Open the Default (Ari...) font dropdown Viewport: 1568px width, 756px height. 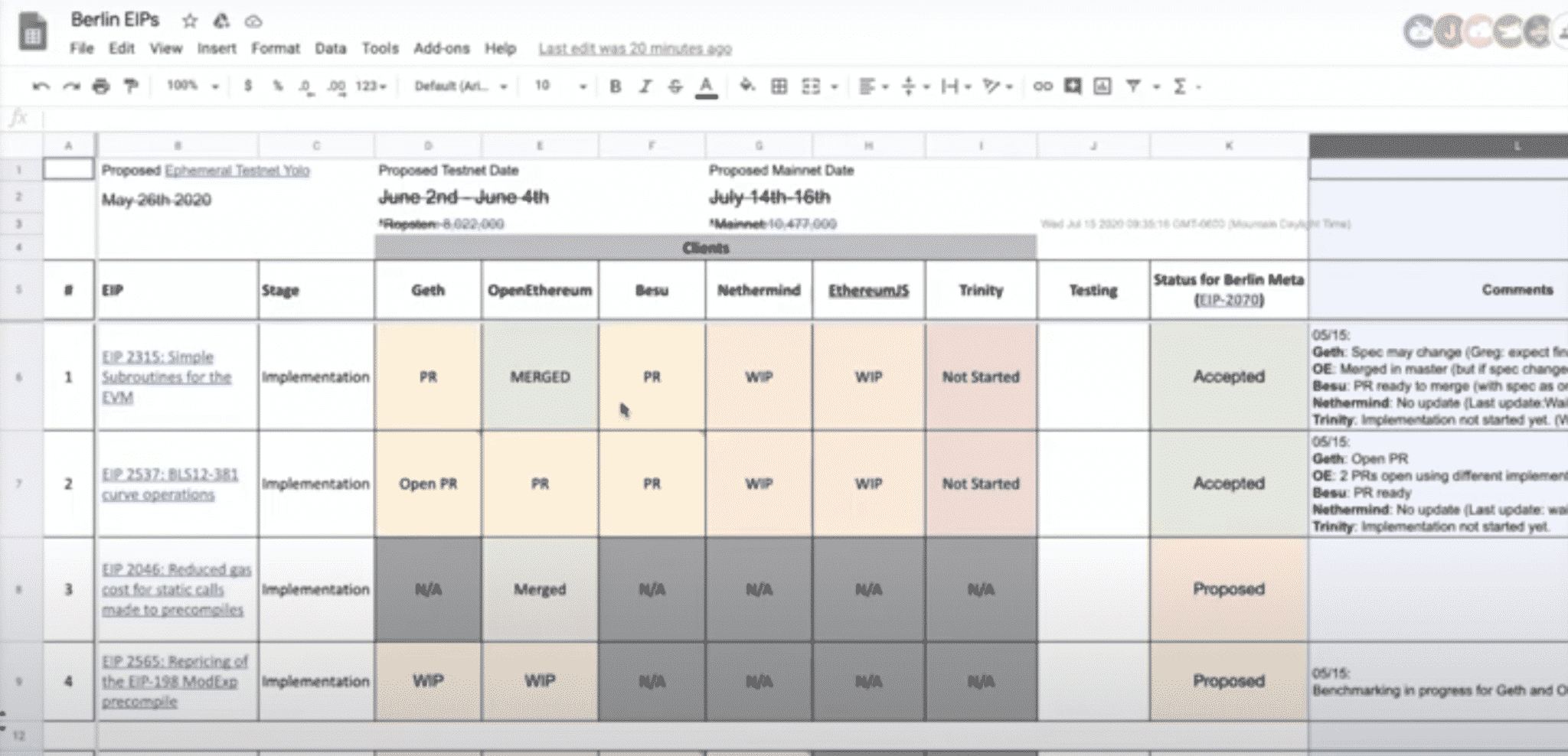coord(460,86)
